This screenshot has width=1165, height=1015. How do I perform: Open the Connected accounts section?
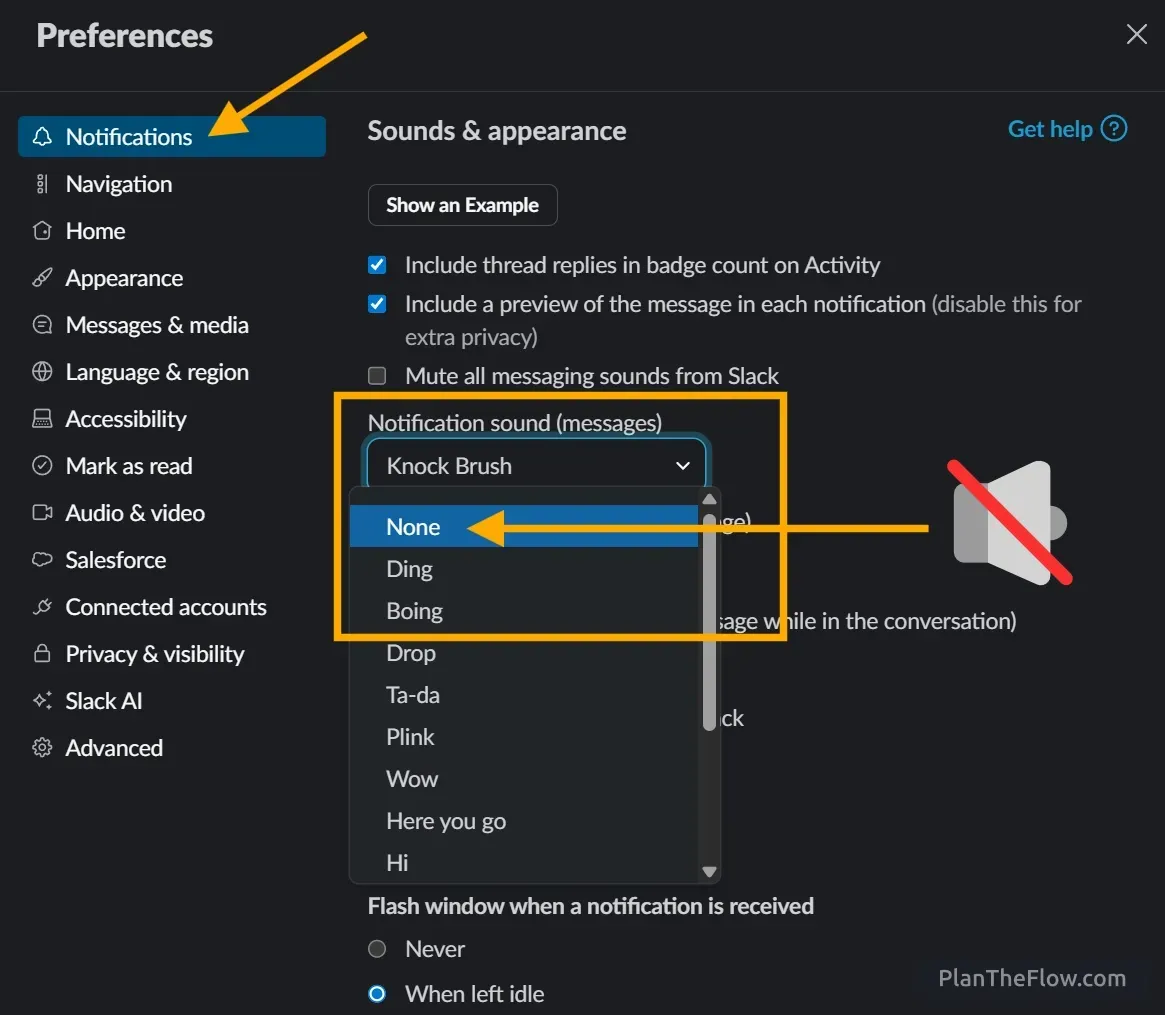click(165, 606)
